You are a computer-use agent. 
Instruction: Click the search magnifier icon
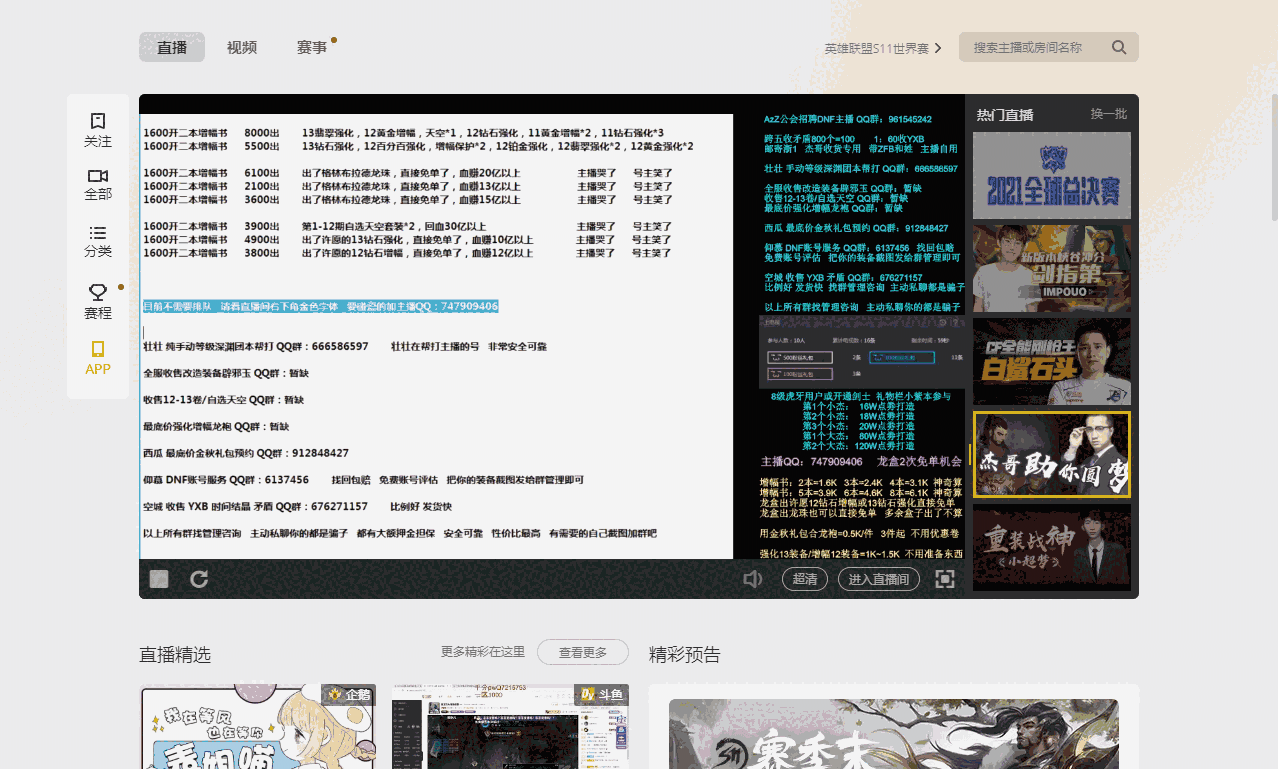pyautogui.click(x=1119, y=46)
